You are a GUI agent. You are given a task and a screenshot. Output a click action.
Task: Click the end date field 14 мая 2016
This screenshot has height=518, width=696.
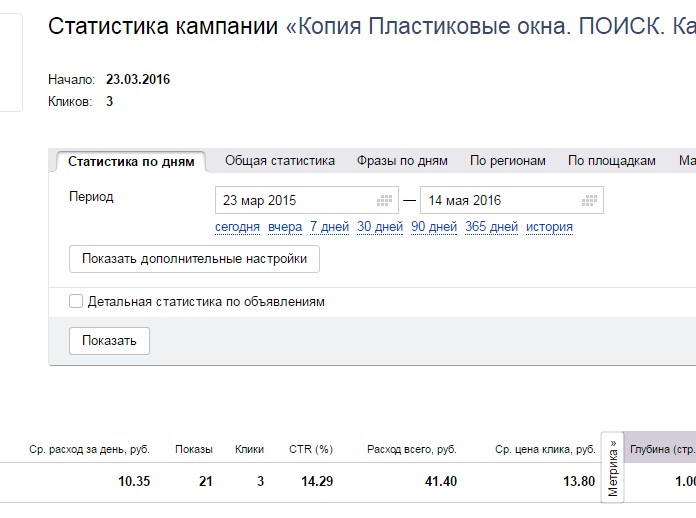click(x=500, y=200)
